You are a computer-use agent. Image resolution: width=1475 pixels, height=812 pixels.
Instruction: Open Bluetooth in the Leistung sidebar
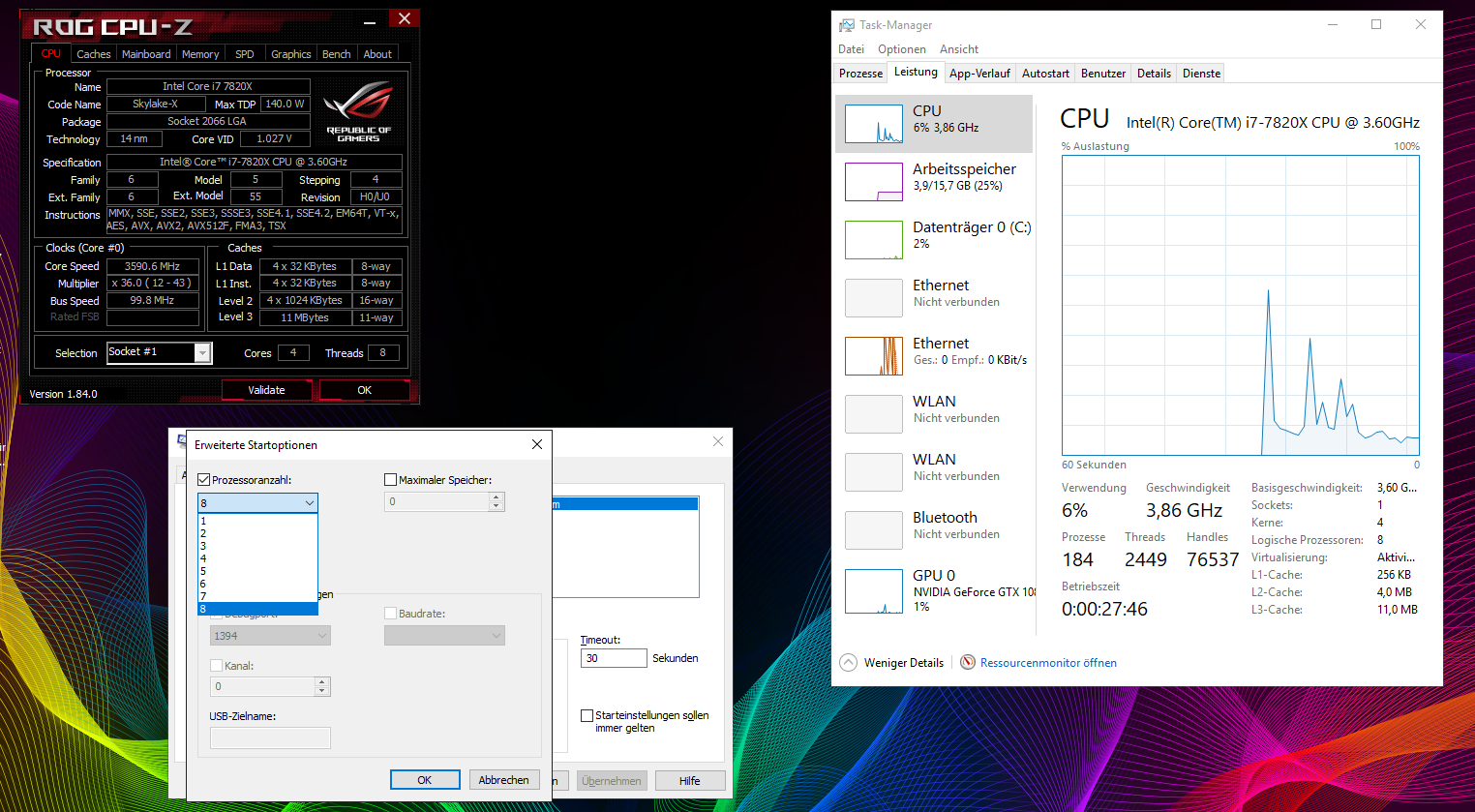tap(934, 529)
